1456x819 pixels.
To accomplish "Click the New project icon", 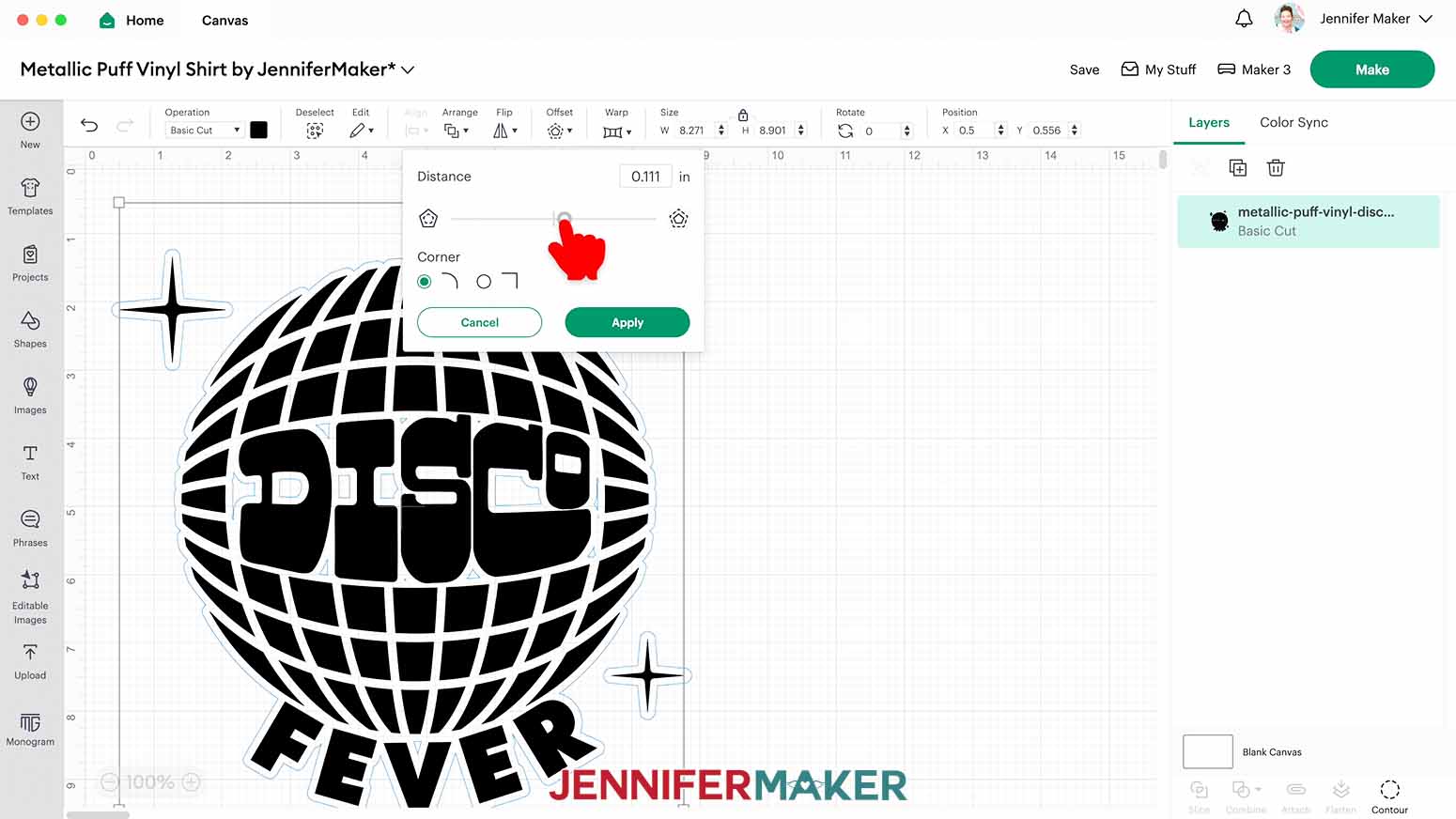I will [30, 122].
